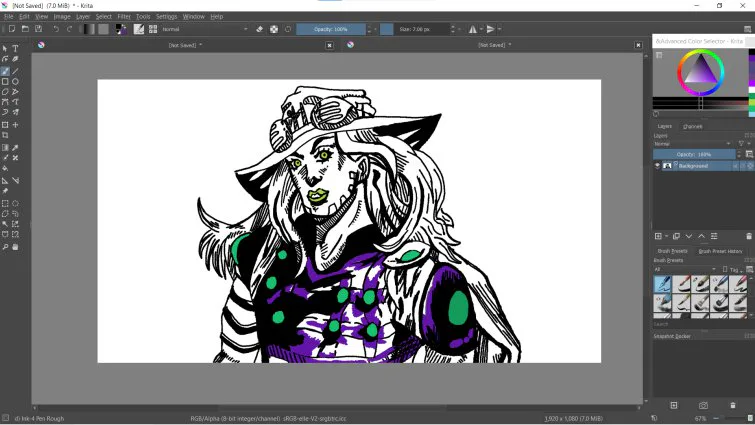Select the Move tool
Screen dimensions: 755x425
15,125
